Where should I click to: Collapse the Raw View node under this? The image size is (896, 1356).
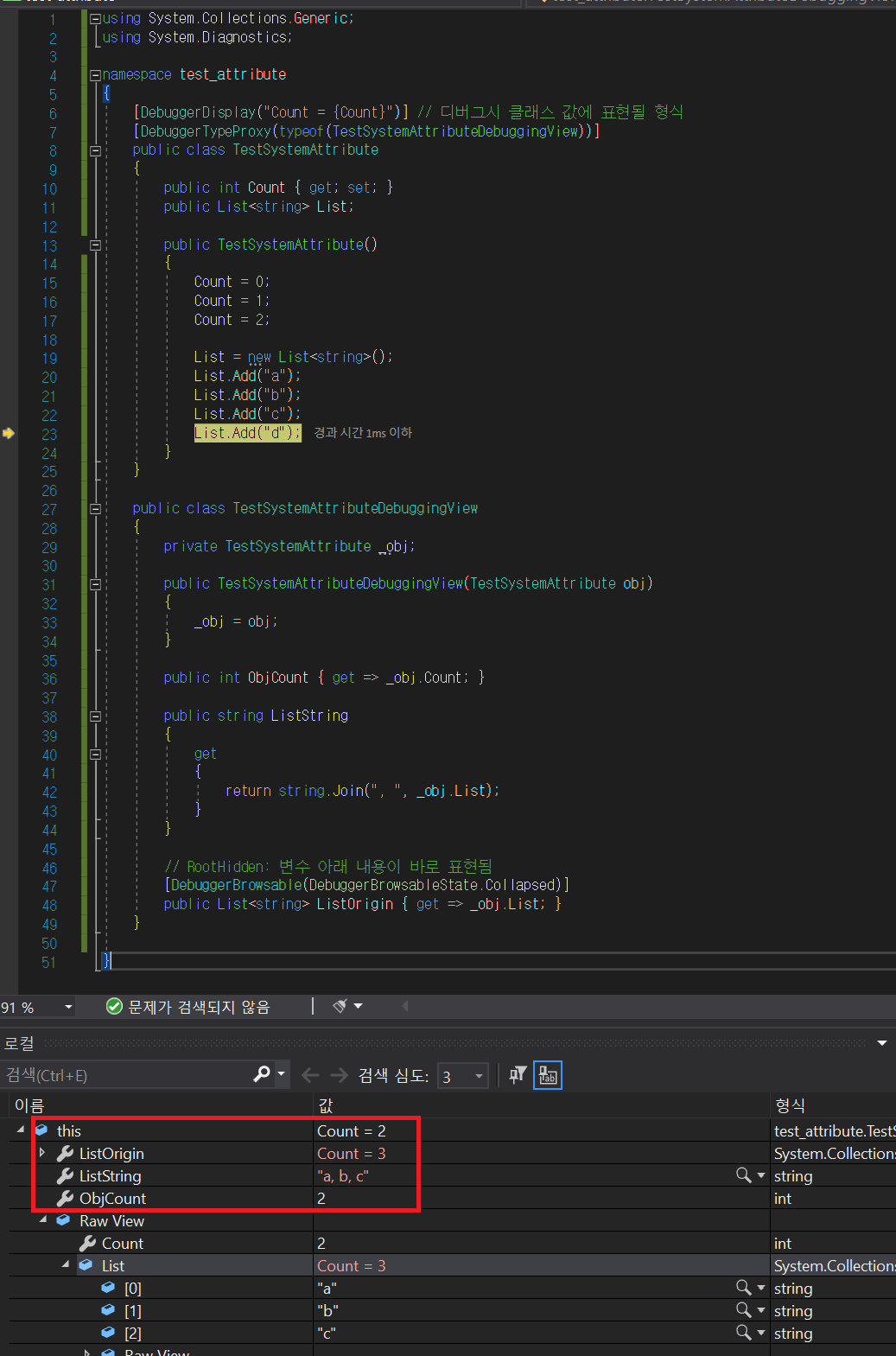42,1219
